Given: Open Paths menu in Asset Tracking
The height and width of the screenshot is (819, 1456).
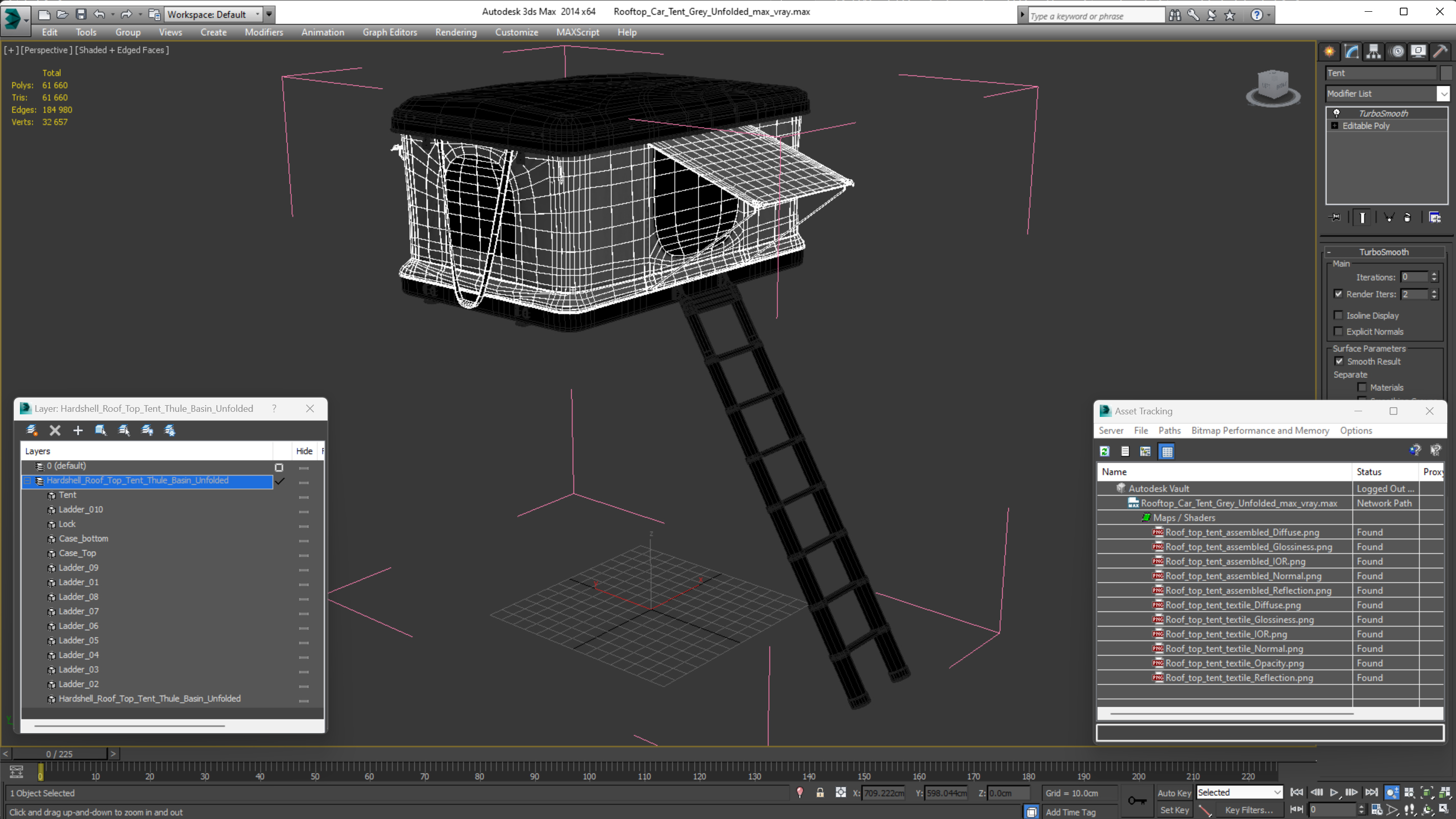Looking at the screenshot, I should pos(1169,430).
